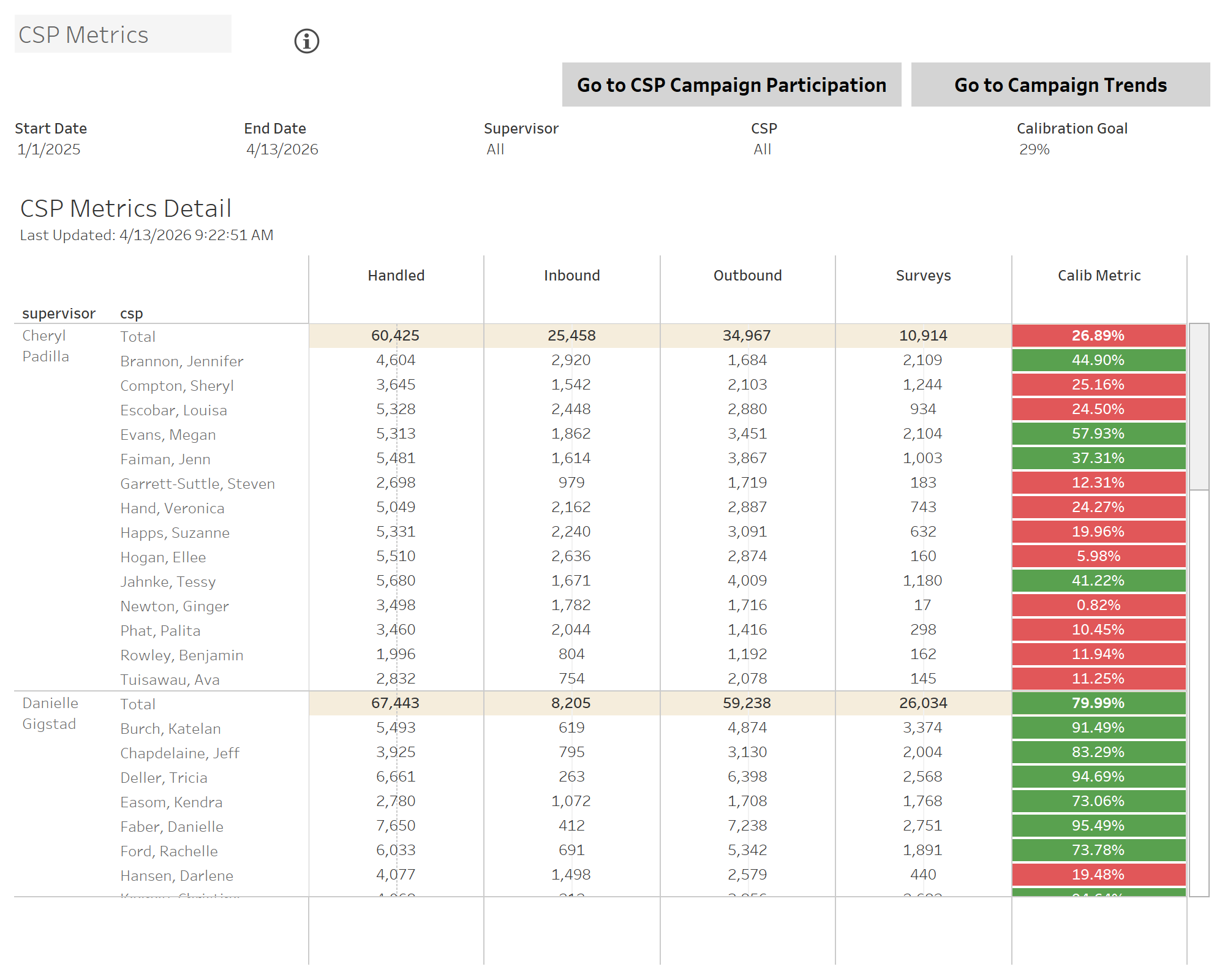
Task: Select the Handled column header
Action: (x=396, y=275)
